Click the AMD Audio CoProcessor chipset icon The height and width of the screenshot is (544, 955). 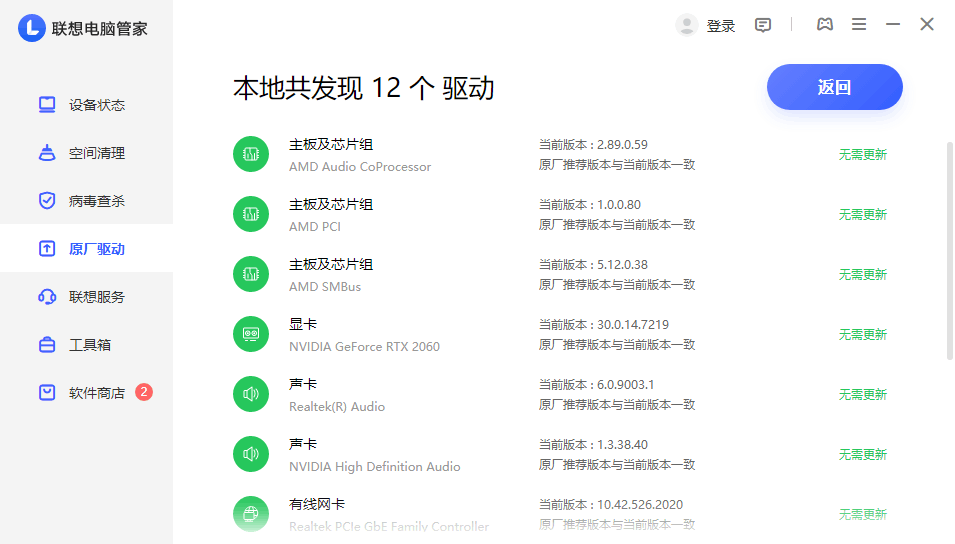click(251, 154)
